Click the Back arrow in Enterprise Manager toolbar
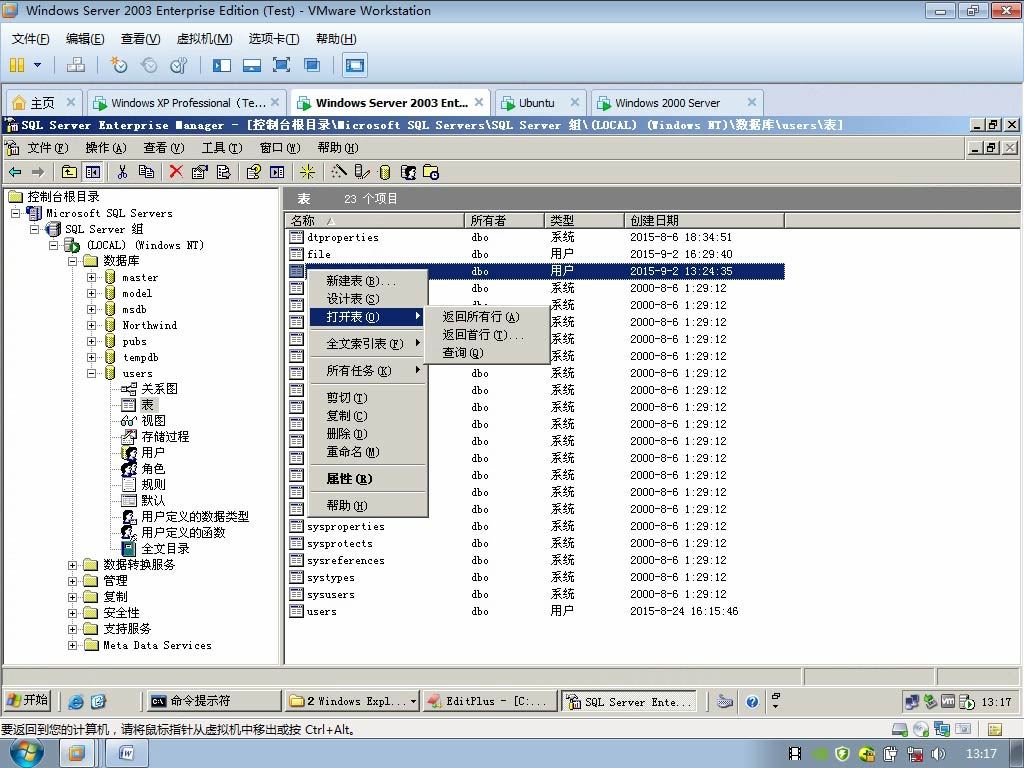Viewport: 1024px width, 768px height. [x=15, y=172]
